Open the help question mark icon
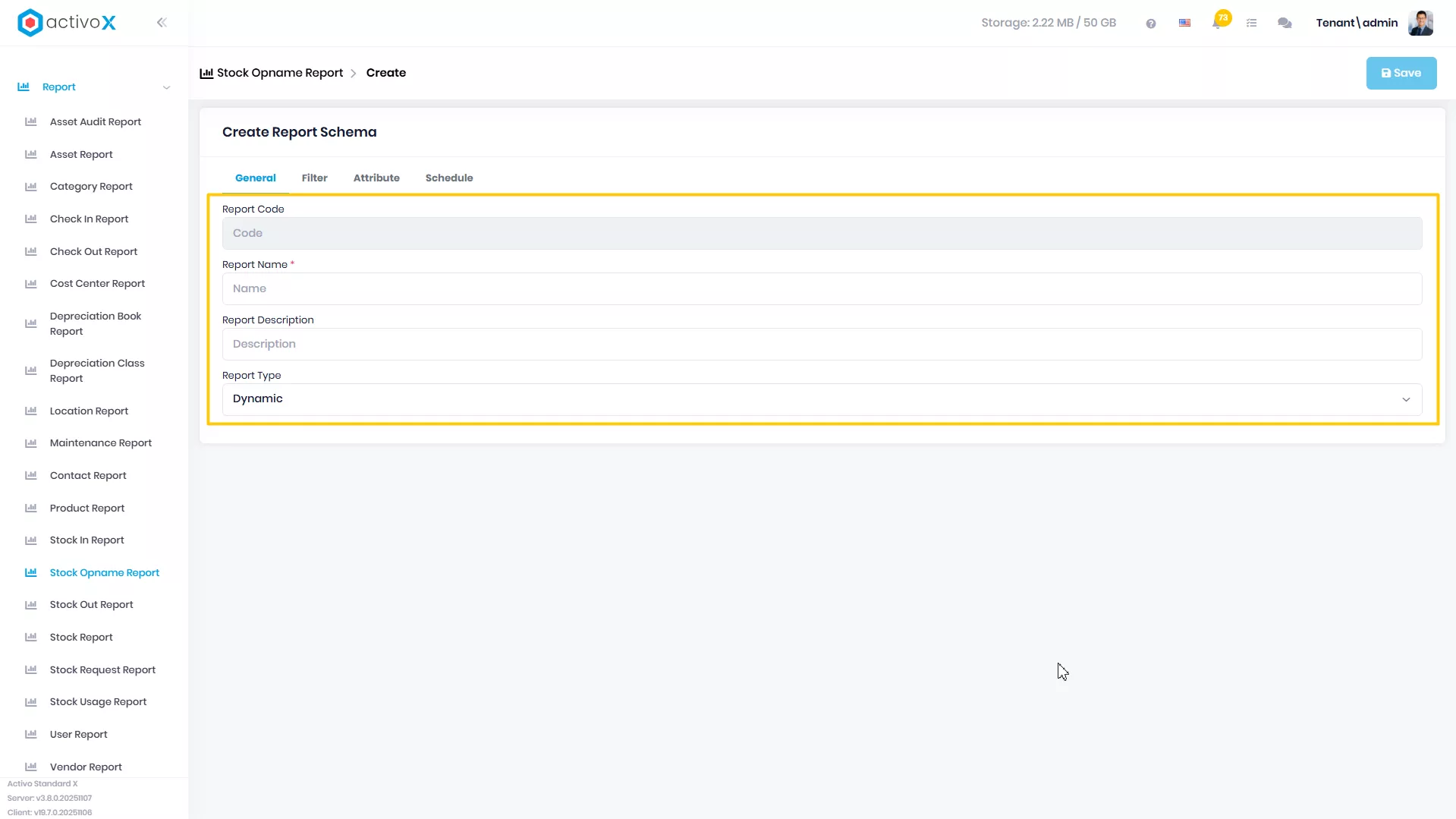 1151,24
